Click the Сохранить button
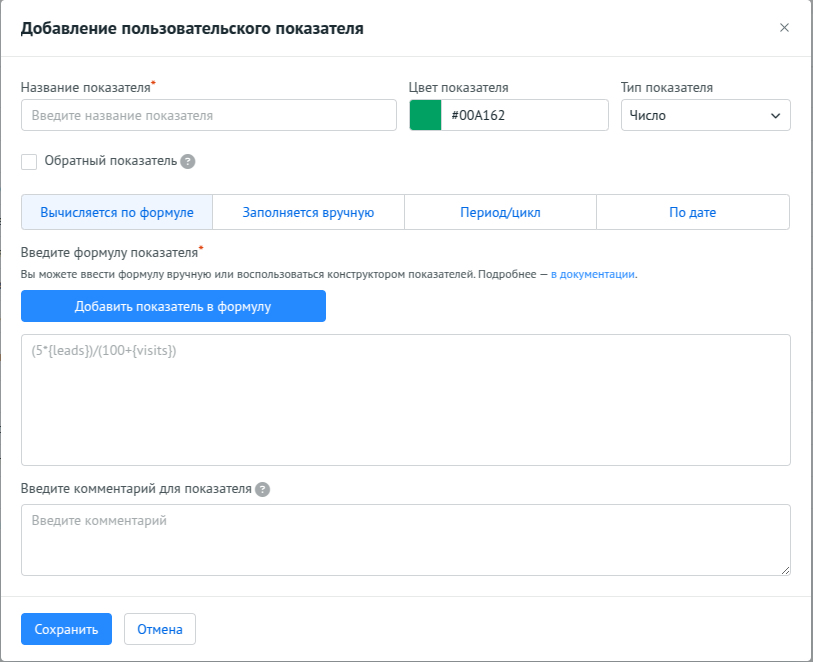 click(66, 629)
